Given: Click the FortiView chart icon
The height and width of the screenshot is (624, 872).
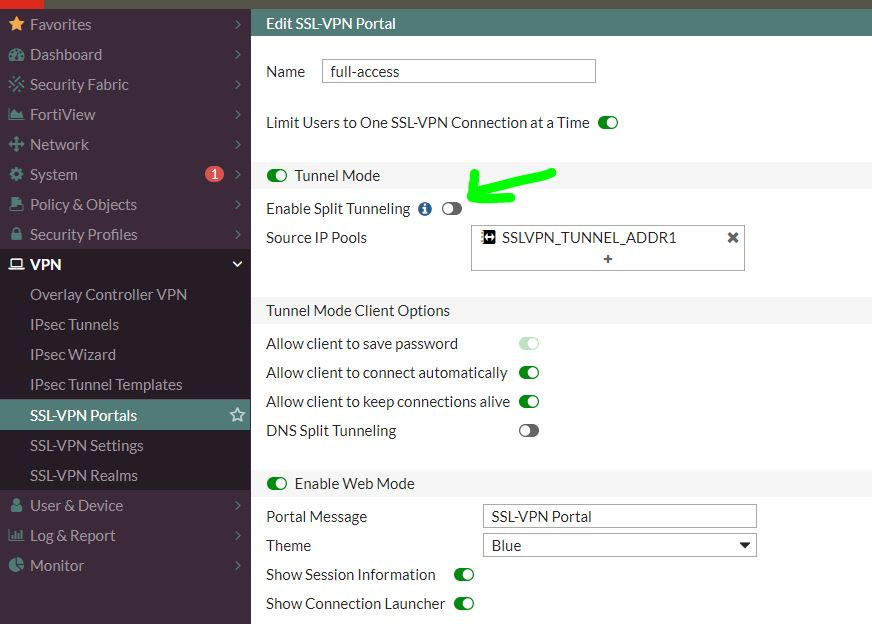Looking at the screenshot, I should coord(16,115).
